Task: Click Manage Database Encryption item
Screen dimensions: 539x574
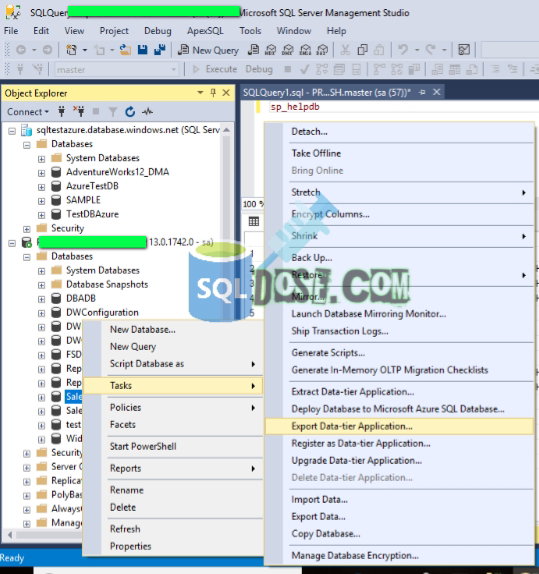Action: [355, 555]
